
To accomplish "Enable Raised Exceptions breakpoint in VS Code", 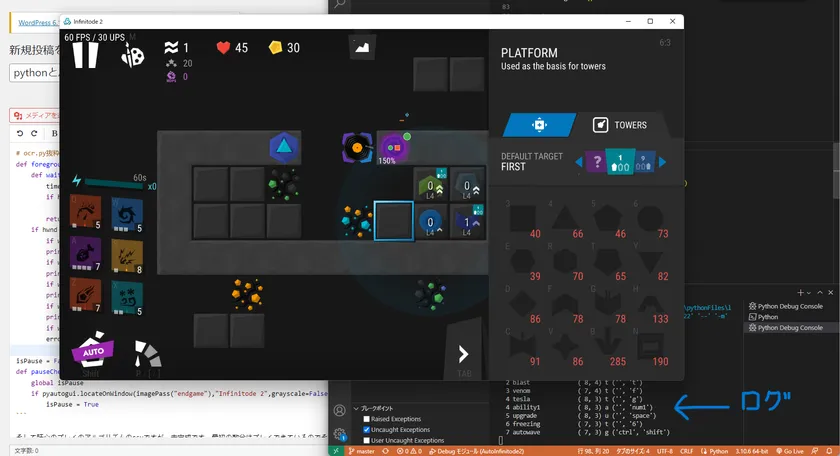I will click(367, 419).
